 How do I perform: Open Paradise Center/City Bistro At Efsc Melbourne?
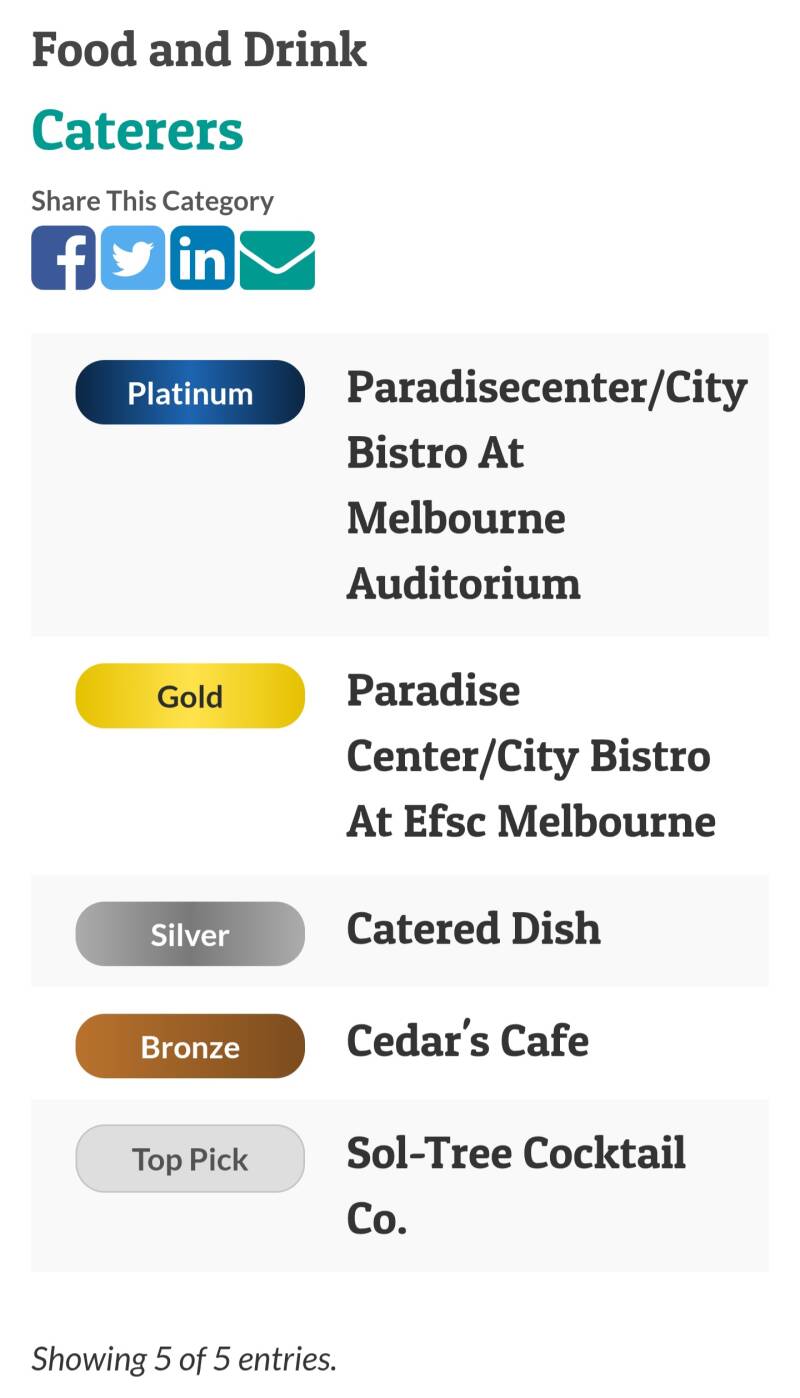coord(530,756)
